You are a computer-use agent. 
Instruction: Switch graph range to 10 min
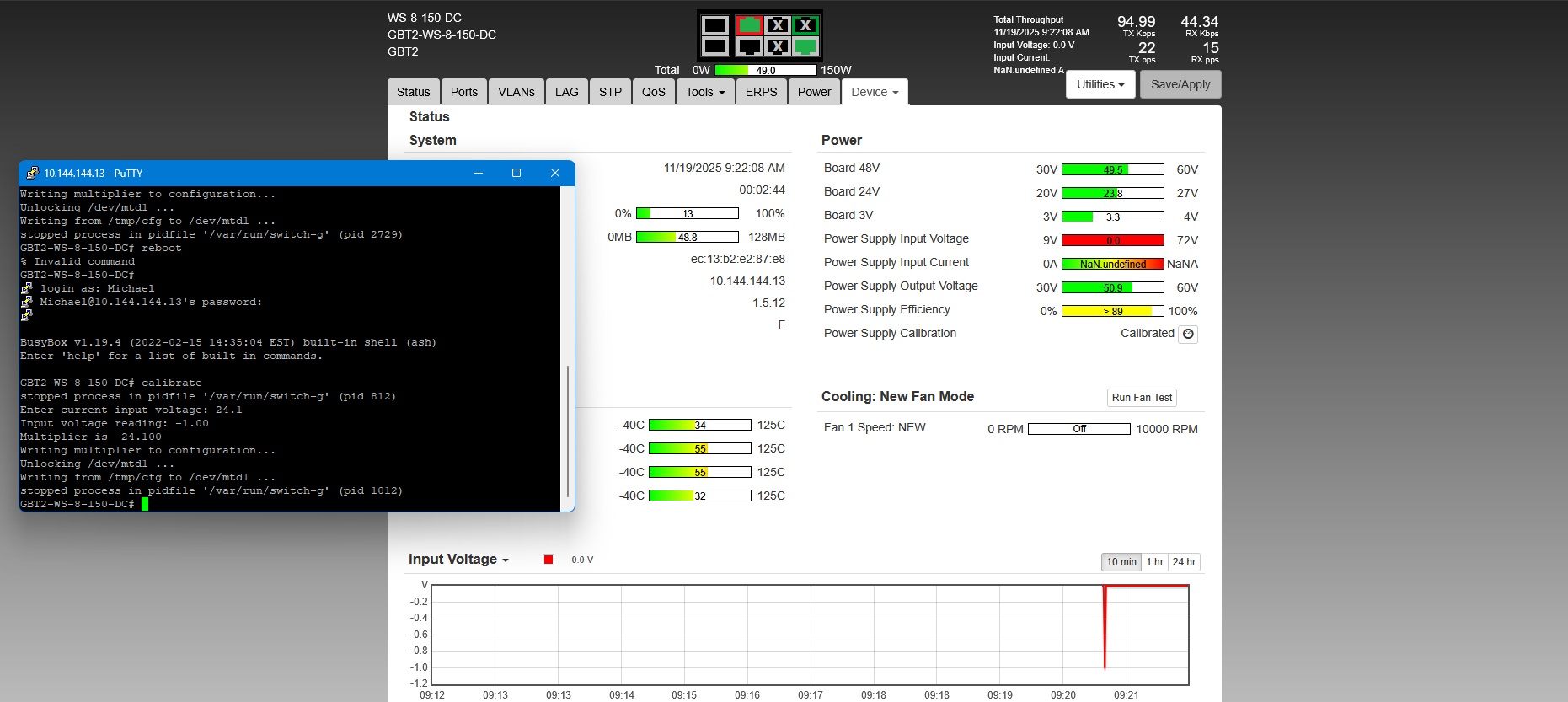1121,562
